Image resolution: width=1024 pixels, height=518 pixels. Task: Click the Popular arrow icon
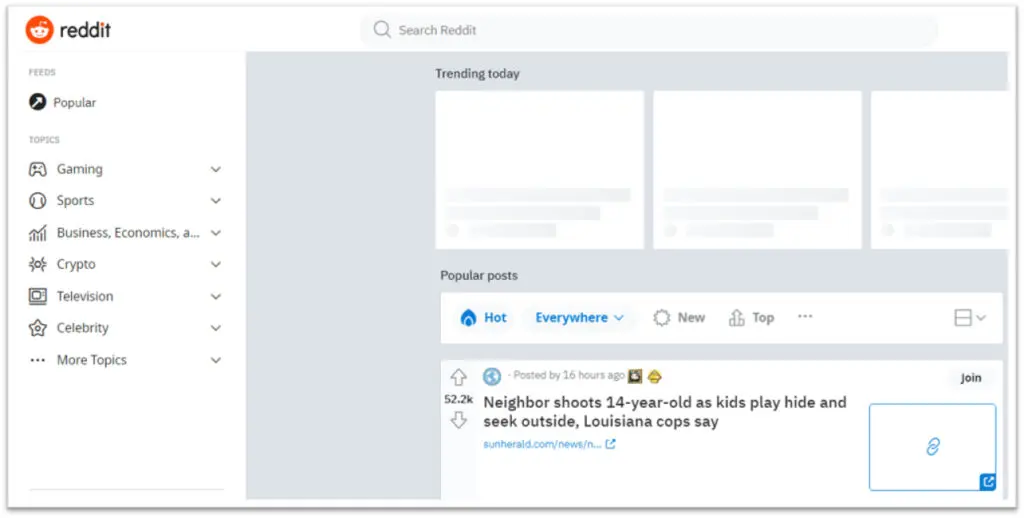coord(37,102)
